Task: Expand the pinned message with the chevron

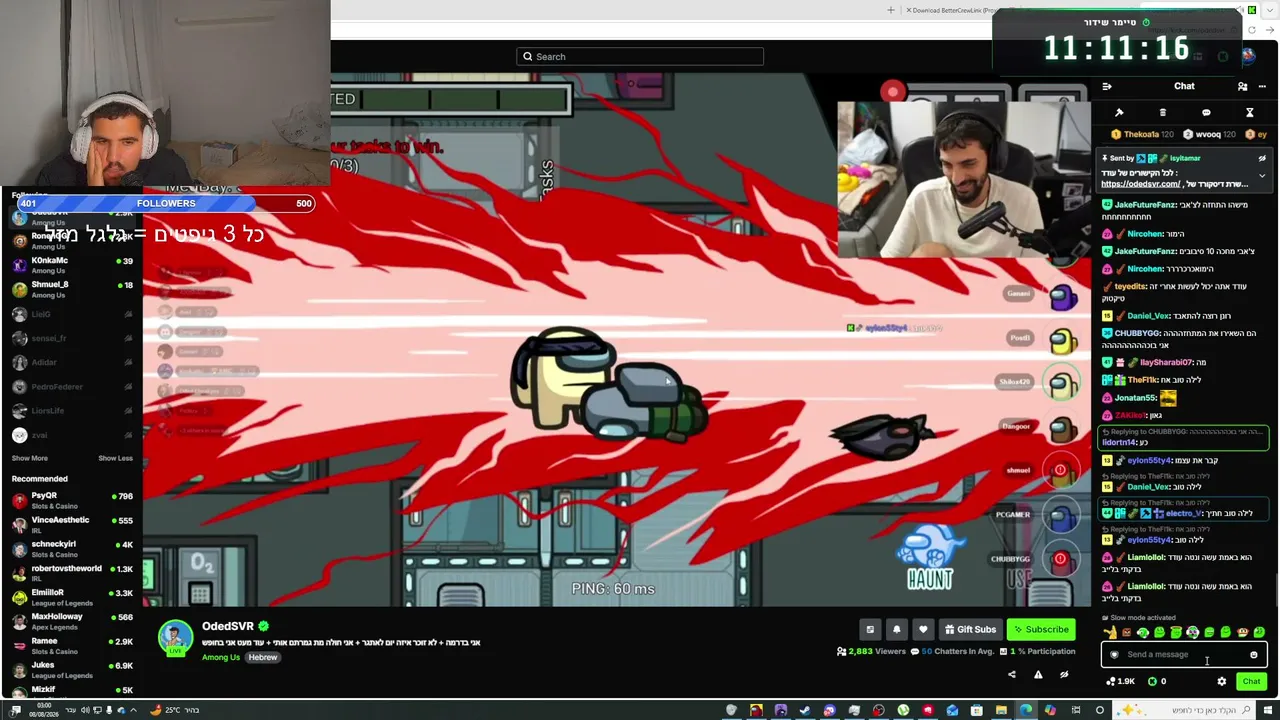Action: 1262,176
